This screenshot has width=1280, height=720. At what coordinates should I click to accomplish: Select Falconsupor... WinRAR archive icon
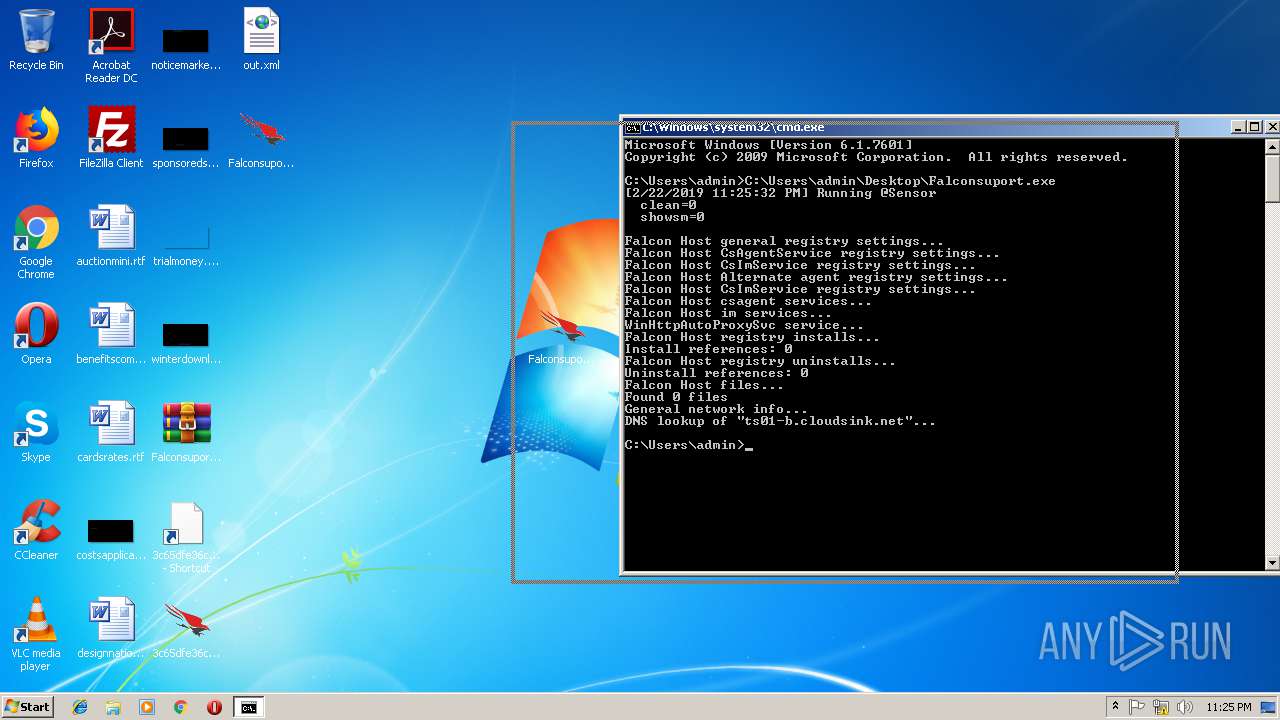[x=186, y=432]
